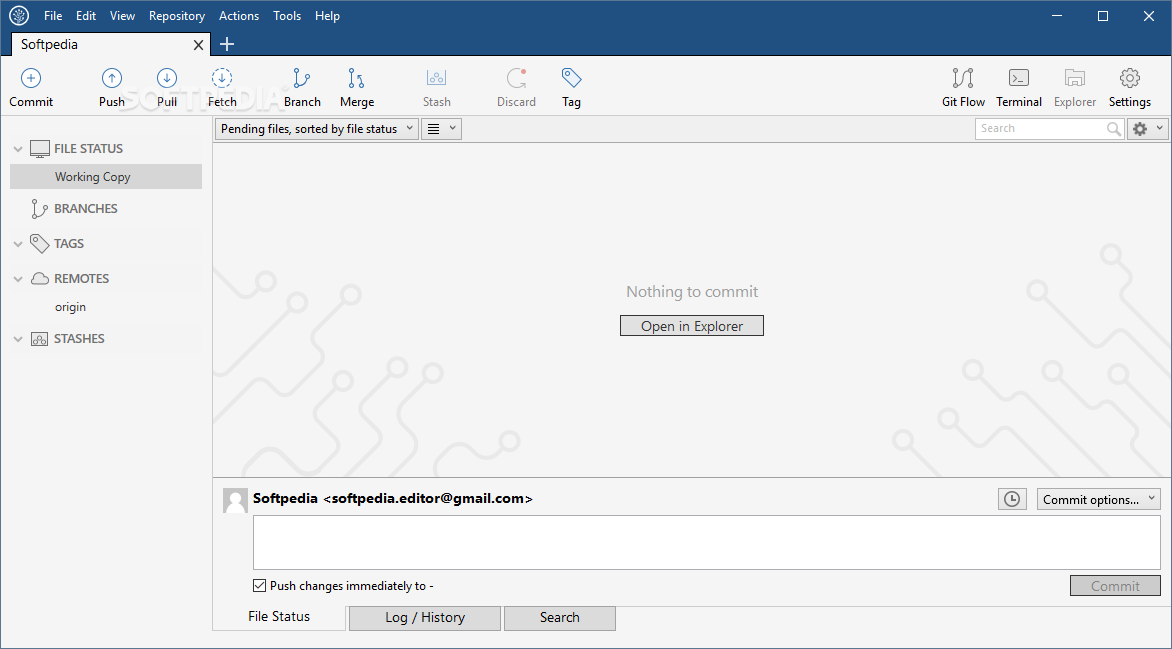Open the Repository menu
1172x649 pixels.
click(176, 16)
